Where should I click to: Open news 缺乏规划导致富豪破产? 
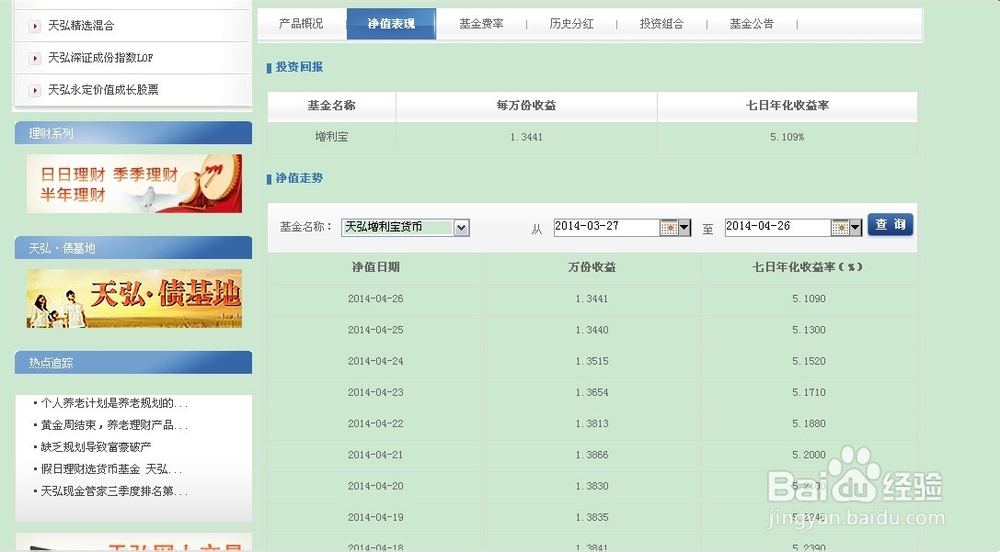pyautogui.click(x=96, y=447)
